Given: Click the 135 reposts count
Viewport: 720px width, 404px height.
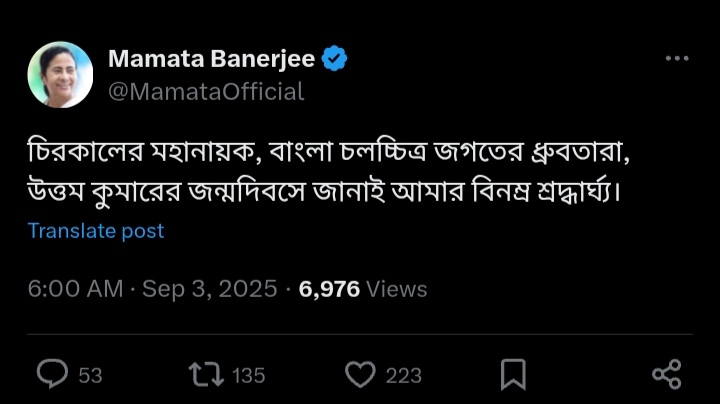Looking at the screenshot, I should click(248, 376).
